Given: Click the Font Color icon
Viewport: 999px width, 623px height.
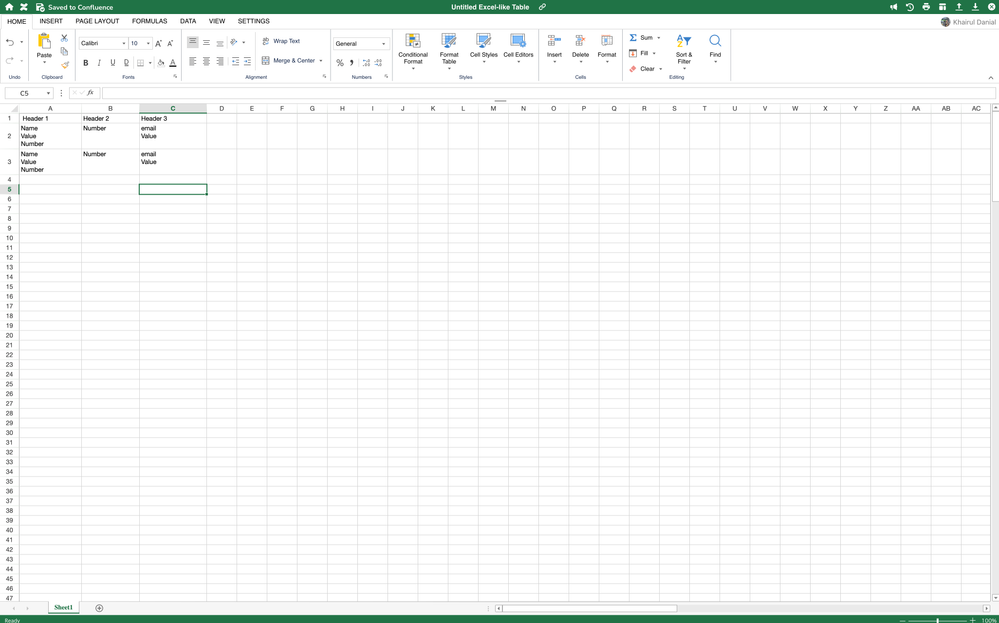Looking at the screenshot, I should coord(172,62).
